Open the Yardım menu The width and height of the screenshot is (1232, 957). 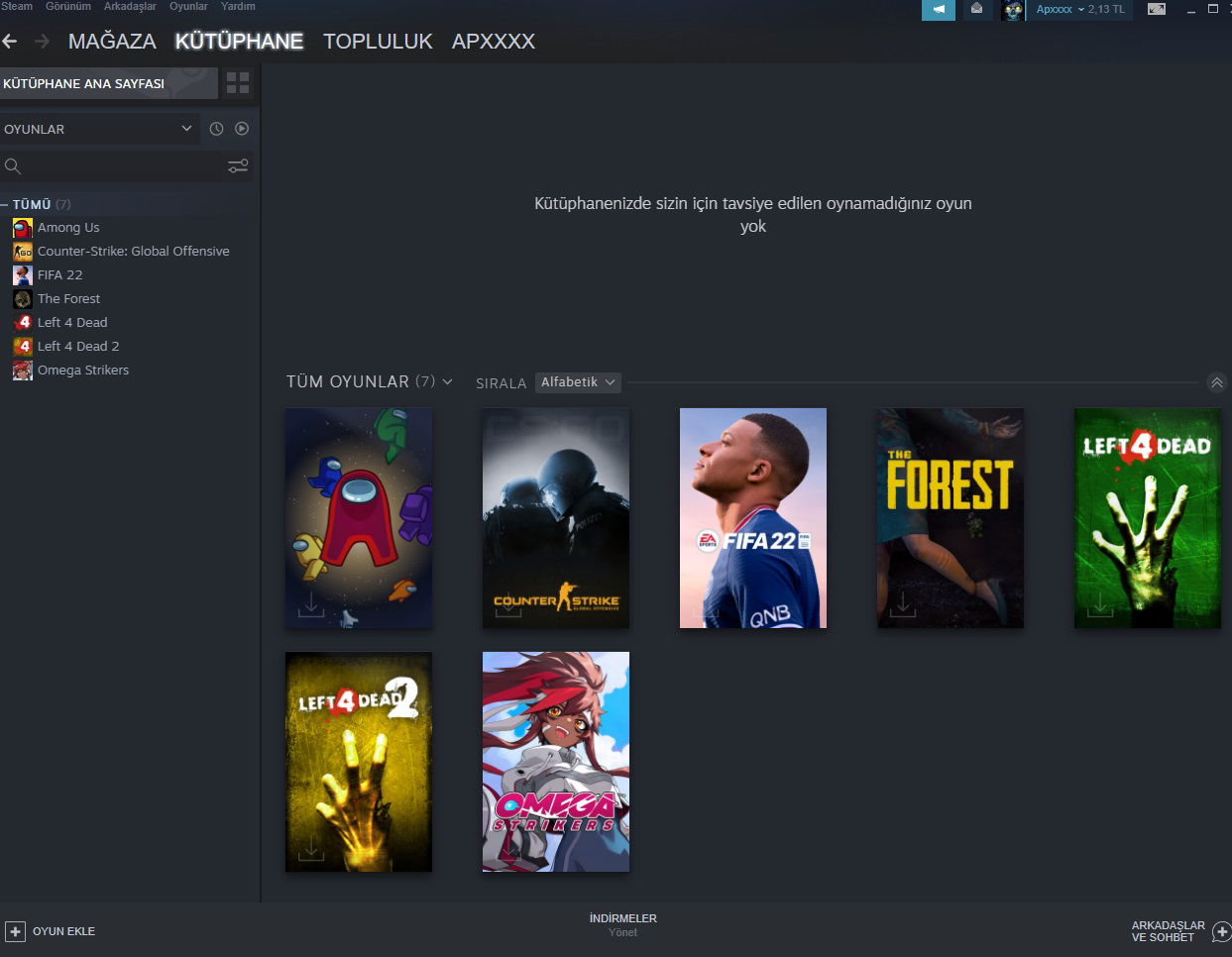click(x=238, y=6)
